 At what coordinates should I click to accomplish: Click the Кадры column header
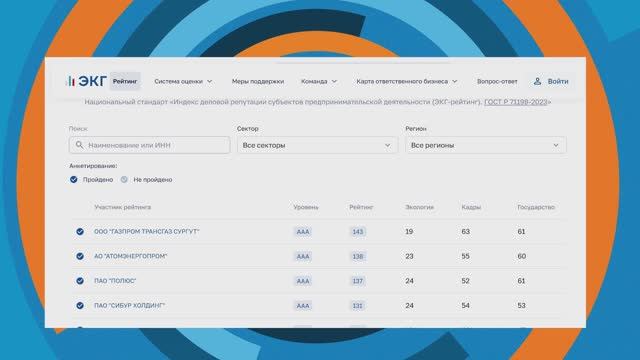471,207
